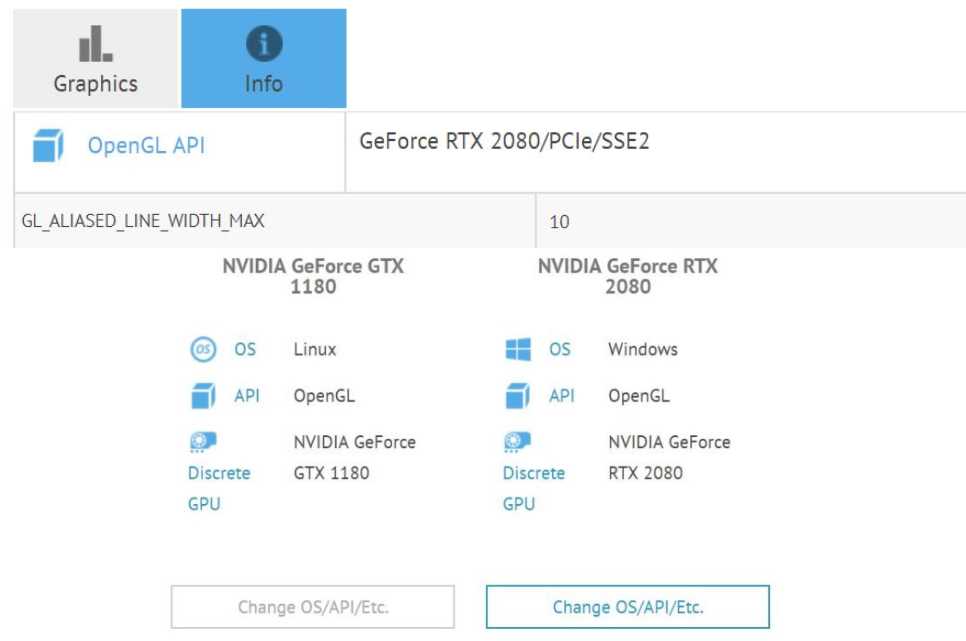Switch to the Info tab
This screenshot has width=966, height=641.
click(264, 59)
